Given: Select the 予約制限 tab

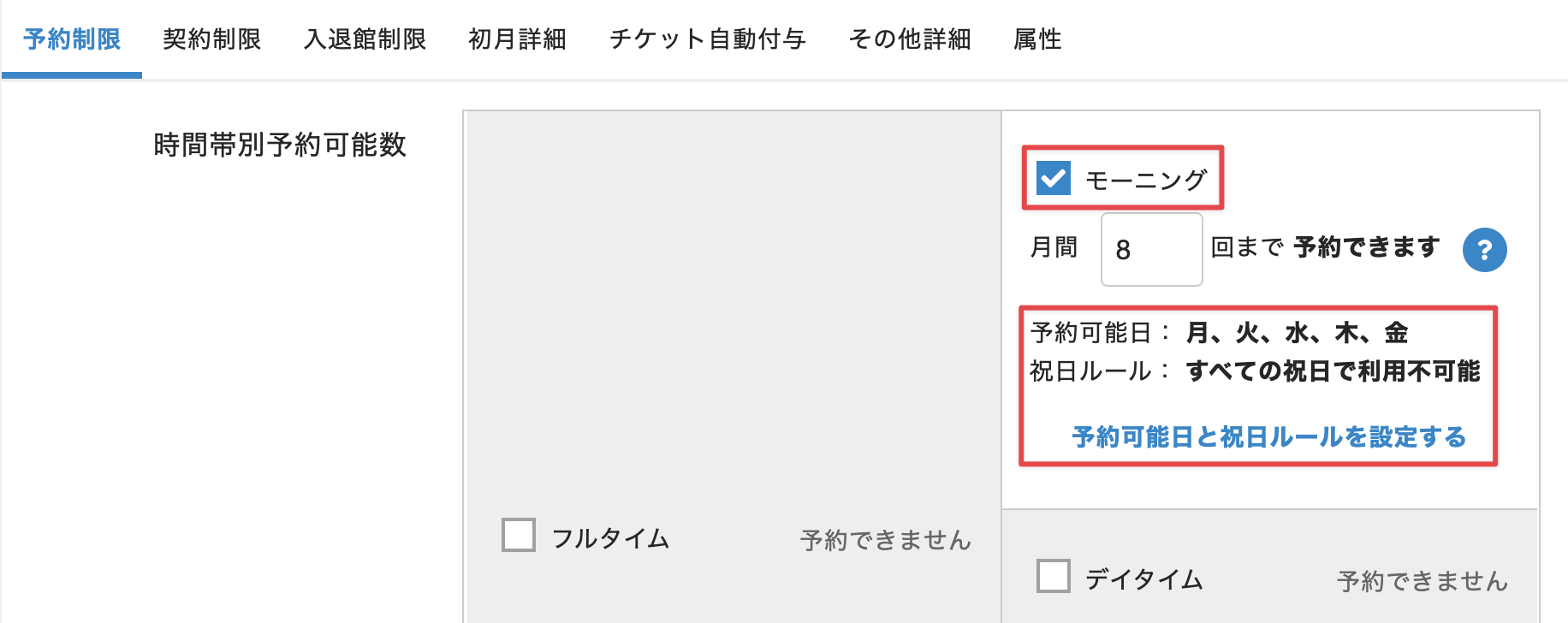Looking at the screenshot, I should [x=72, y=39].
